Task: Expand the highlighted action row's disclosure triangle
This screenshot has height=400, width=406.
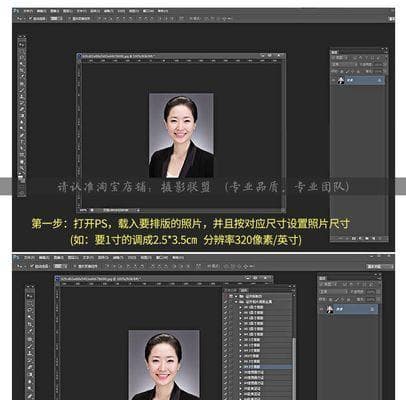Action: pos(241,367)
